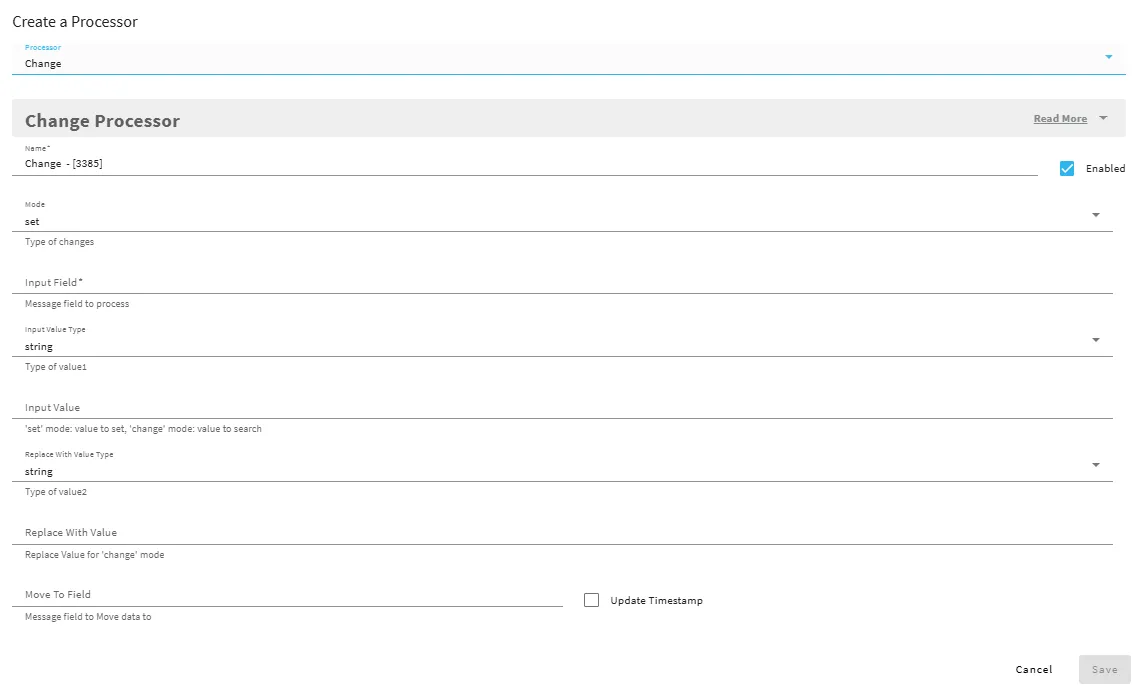Click the "Replace Value for 'change' mode" hint
The height and width of the screenshot is (687, 1136).
coord(94,555)
